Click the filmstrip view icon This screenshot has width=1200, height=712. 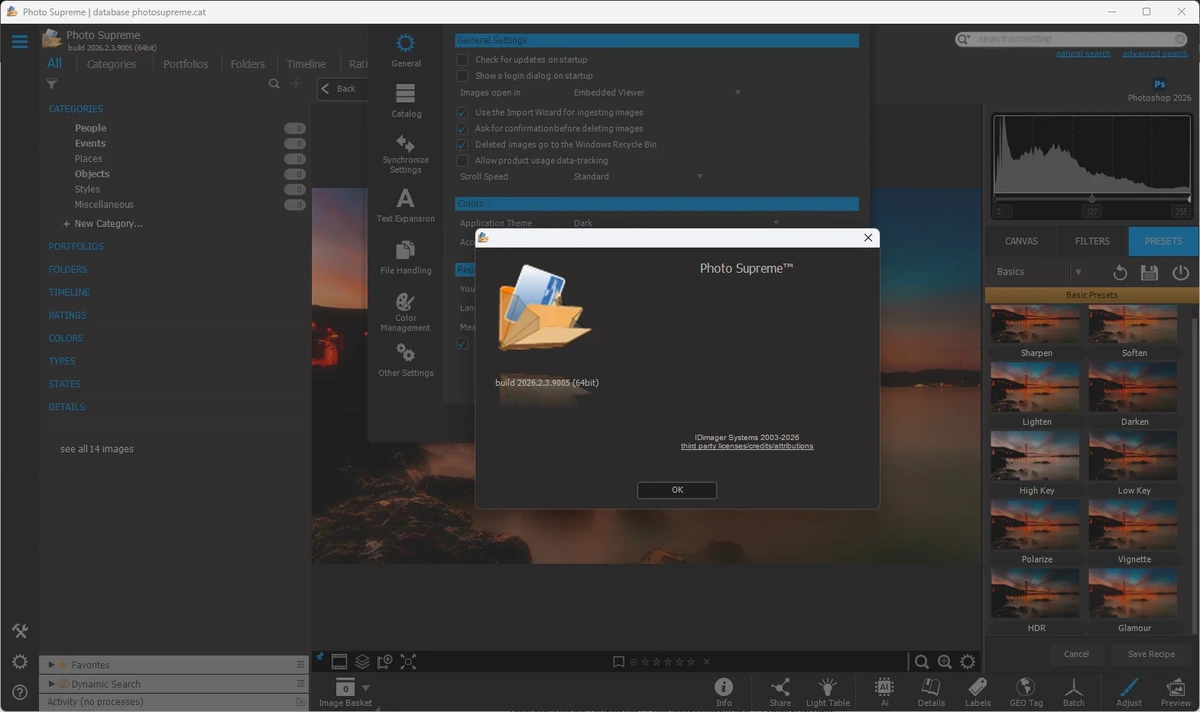pyautogui.click(x=339, y=662)
